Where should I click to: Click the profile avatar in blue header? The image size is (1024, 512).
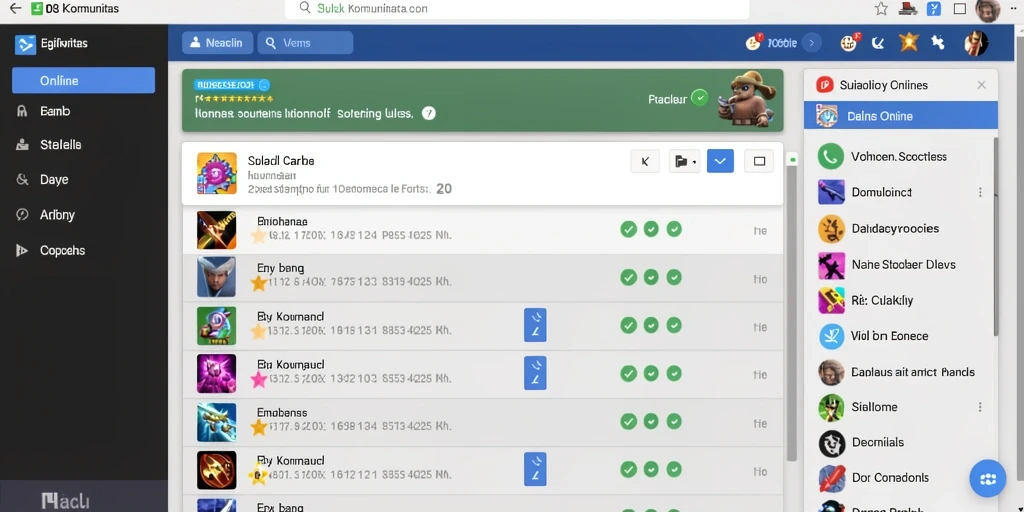coord(976,43)
